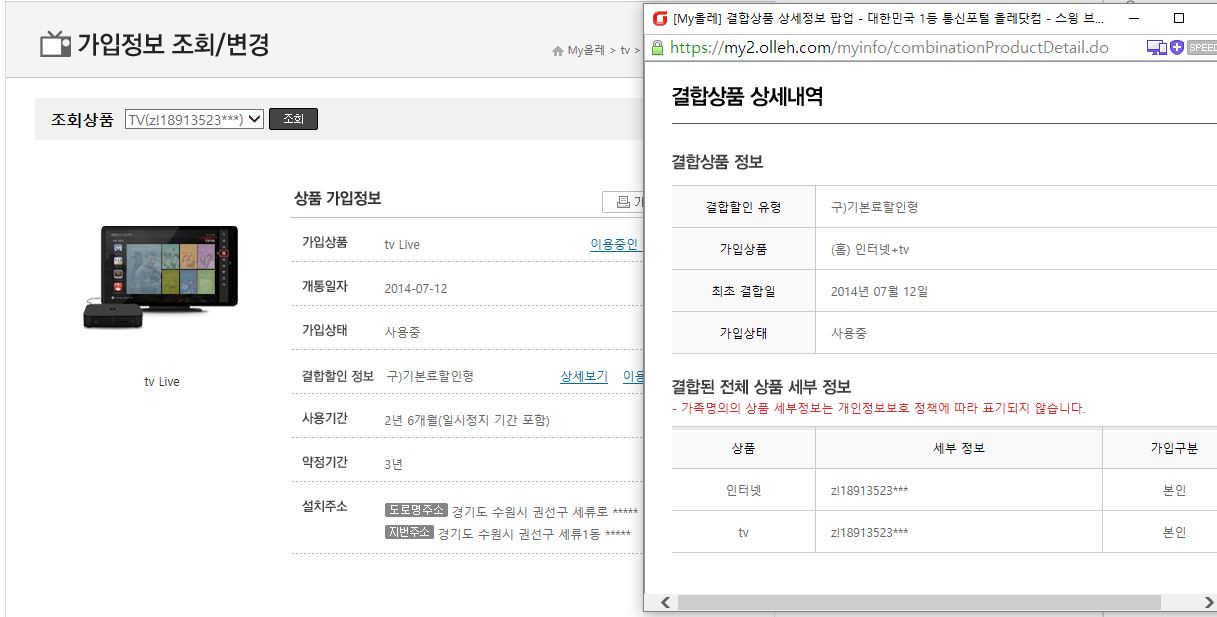Click the green padlock security icon
This screenshot has height=617, width=1217.
click(657, 47)
